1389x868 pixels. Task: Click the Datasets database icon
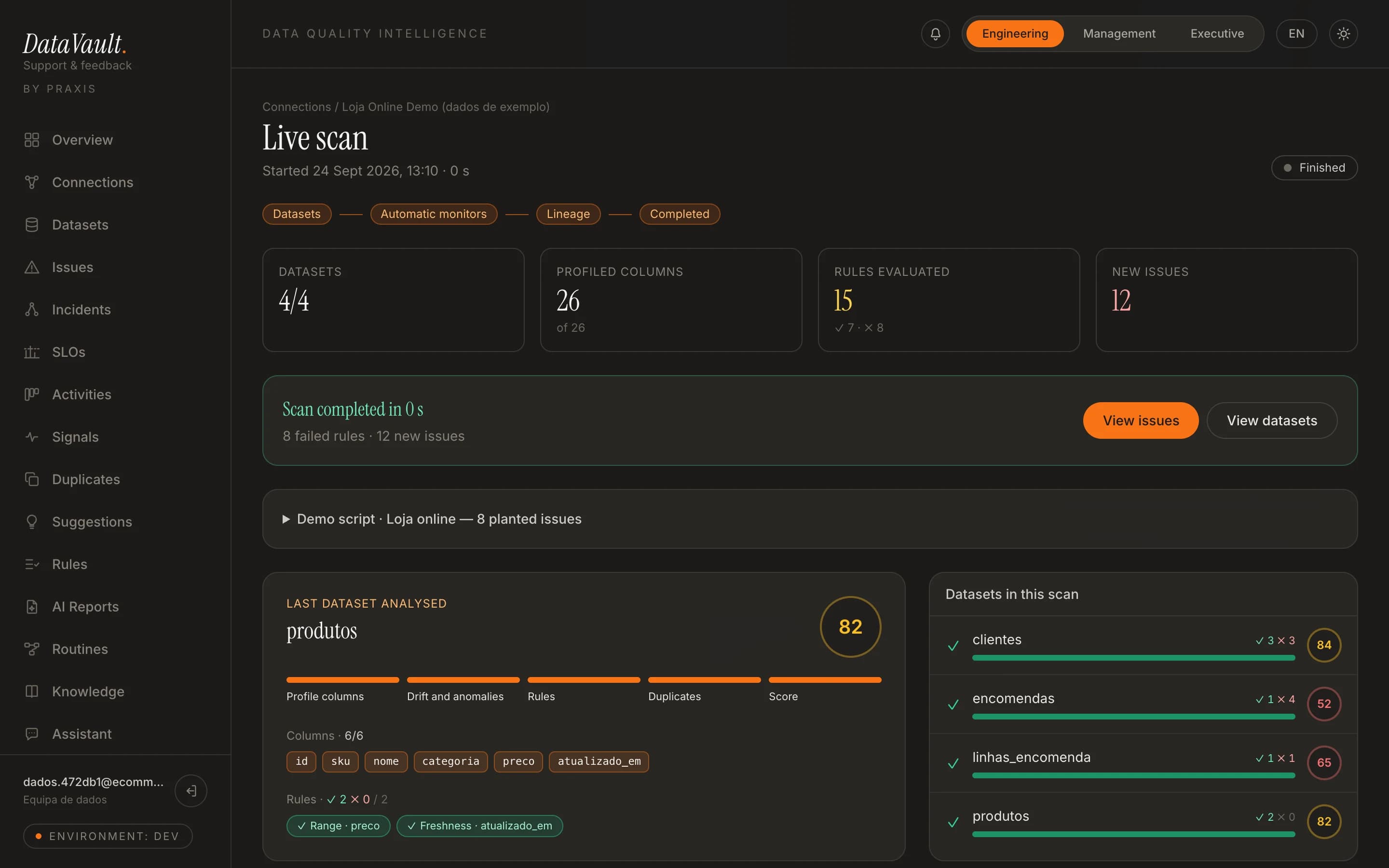point(31,225)
